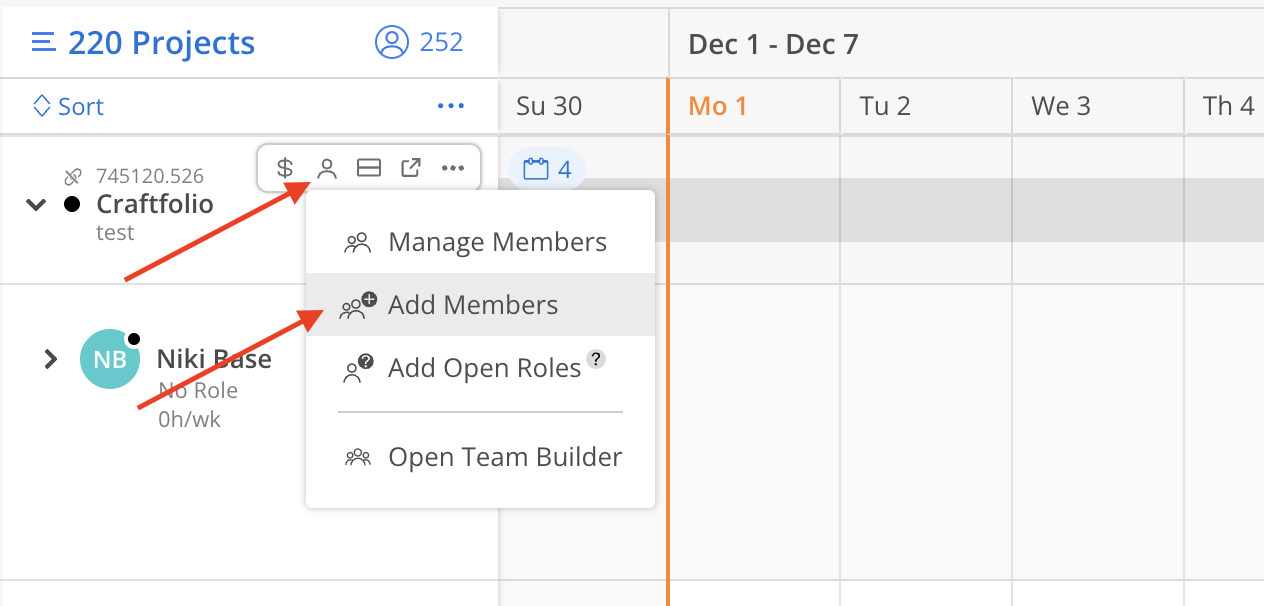
Task: Open Craftfolio project in new window icon
Action: pyautogui.click(x=411, y=168)
